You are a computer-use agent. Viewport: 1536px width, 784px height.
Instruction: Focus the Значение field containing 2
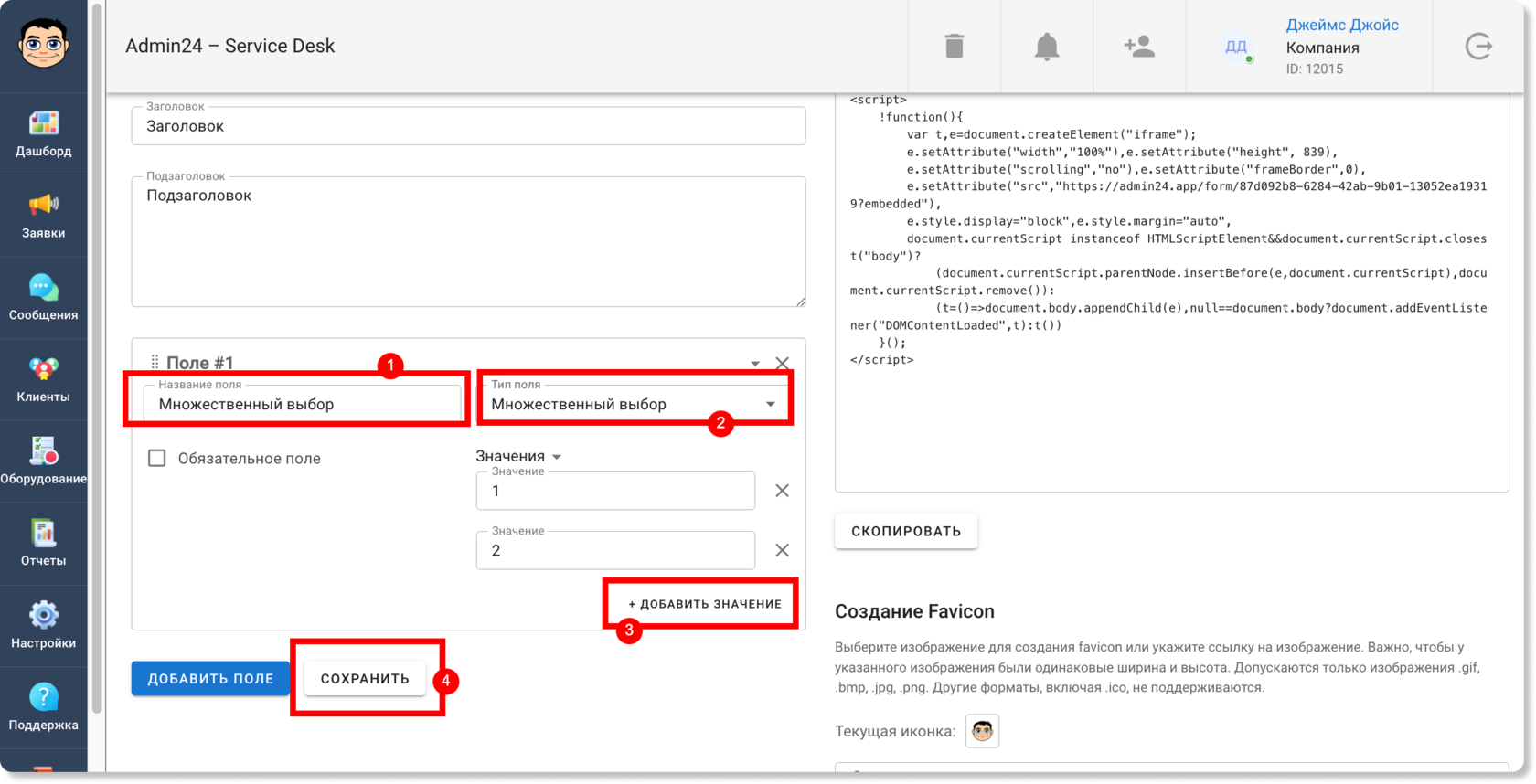click(615, 550)
